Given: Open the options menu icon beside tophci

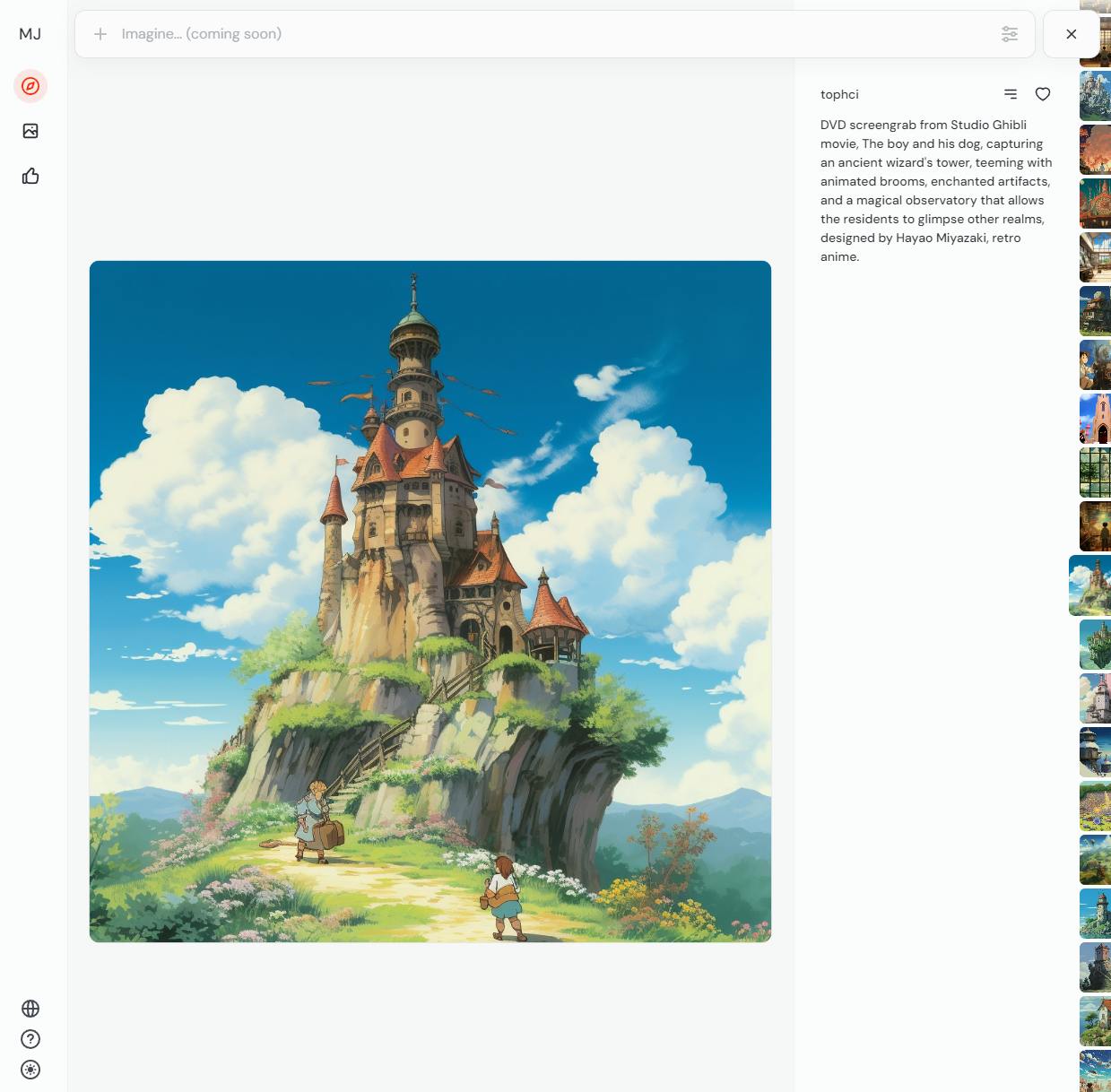Looking at the screenshot, I should (1011, 94).
